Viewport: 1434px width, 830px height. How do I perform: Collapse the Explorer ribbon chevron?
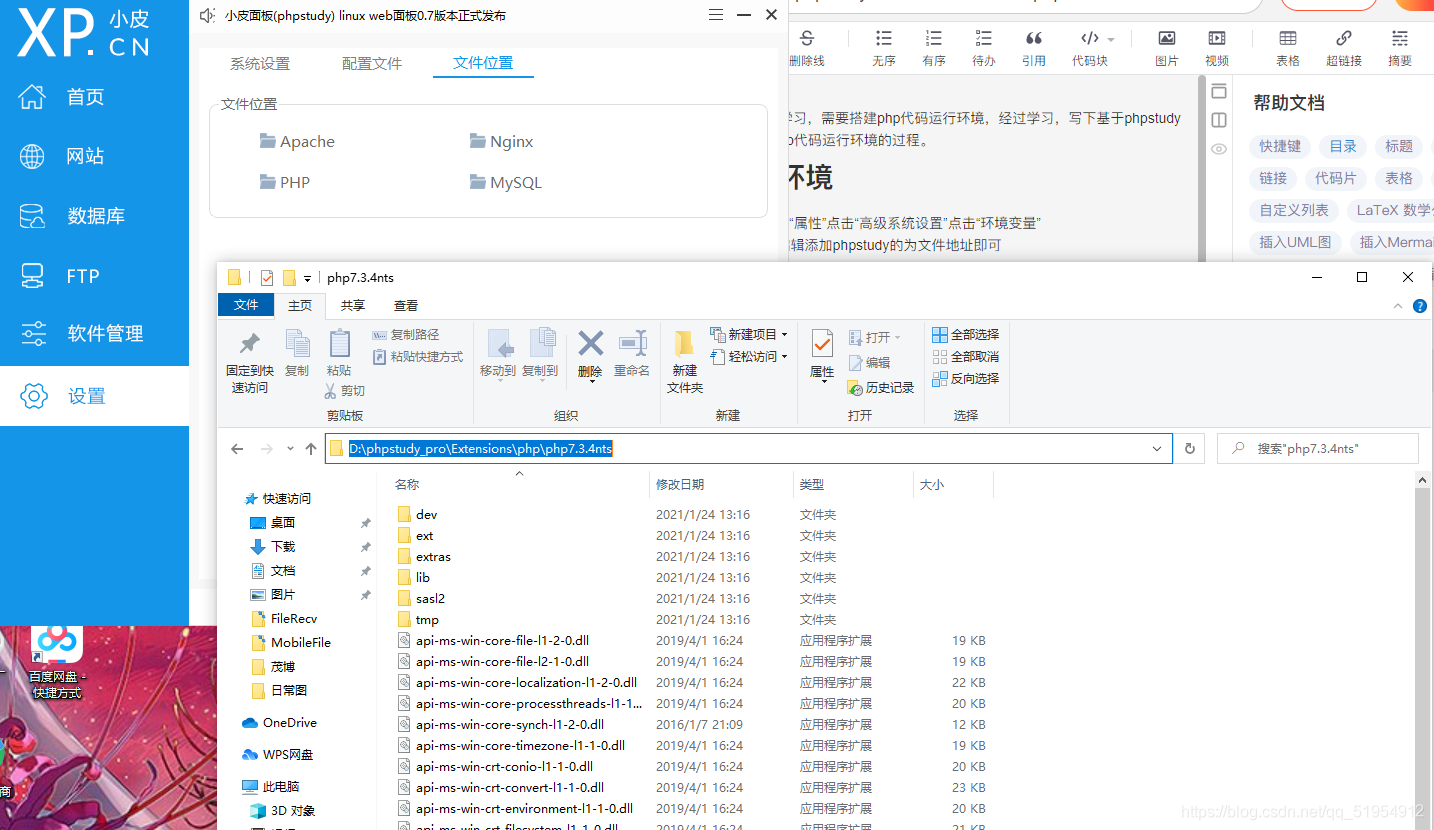click(x=1399, y=306)
